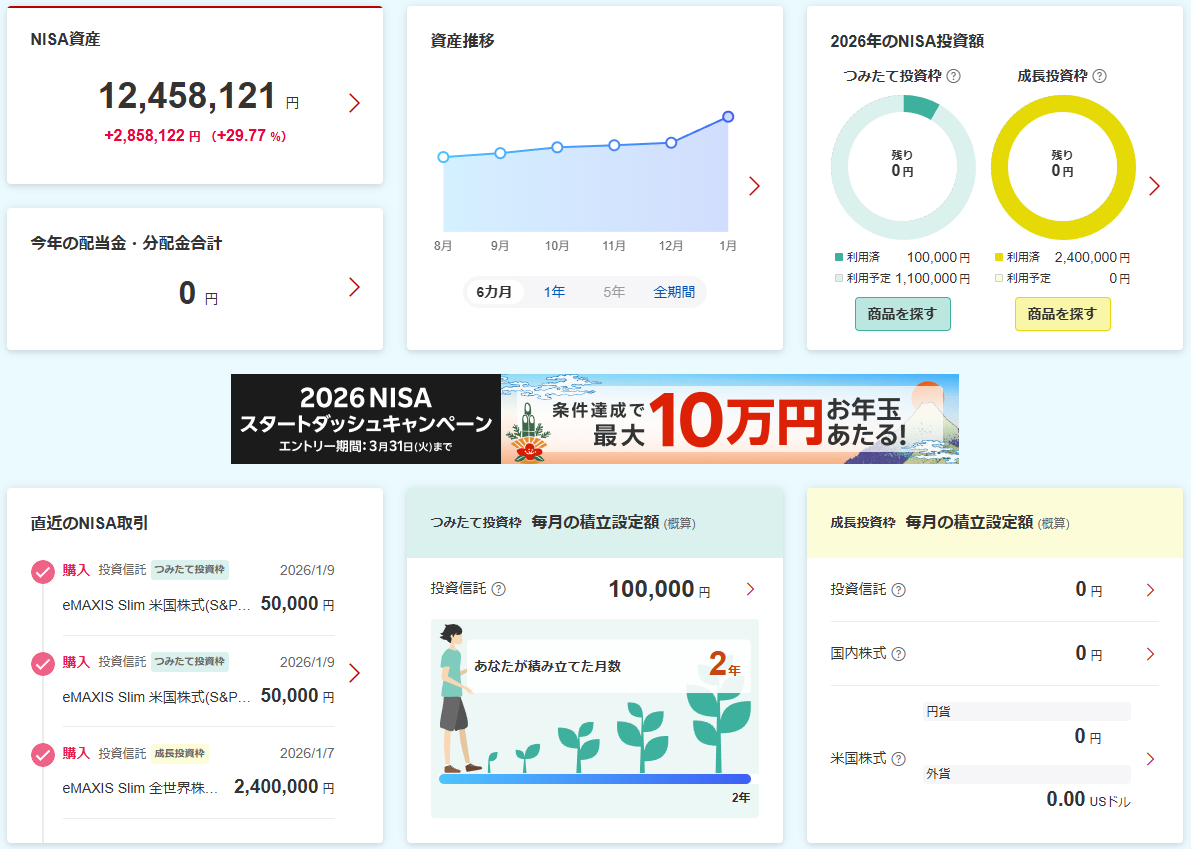The height and width of the screenshot is (849, 1191).
Task: Open 2026 NISA スタートダッシュキャンペーン banner
Action: (x=594, y=419)
